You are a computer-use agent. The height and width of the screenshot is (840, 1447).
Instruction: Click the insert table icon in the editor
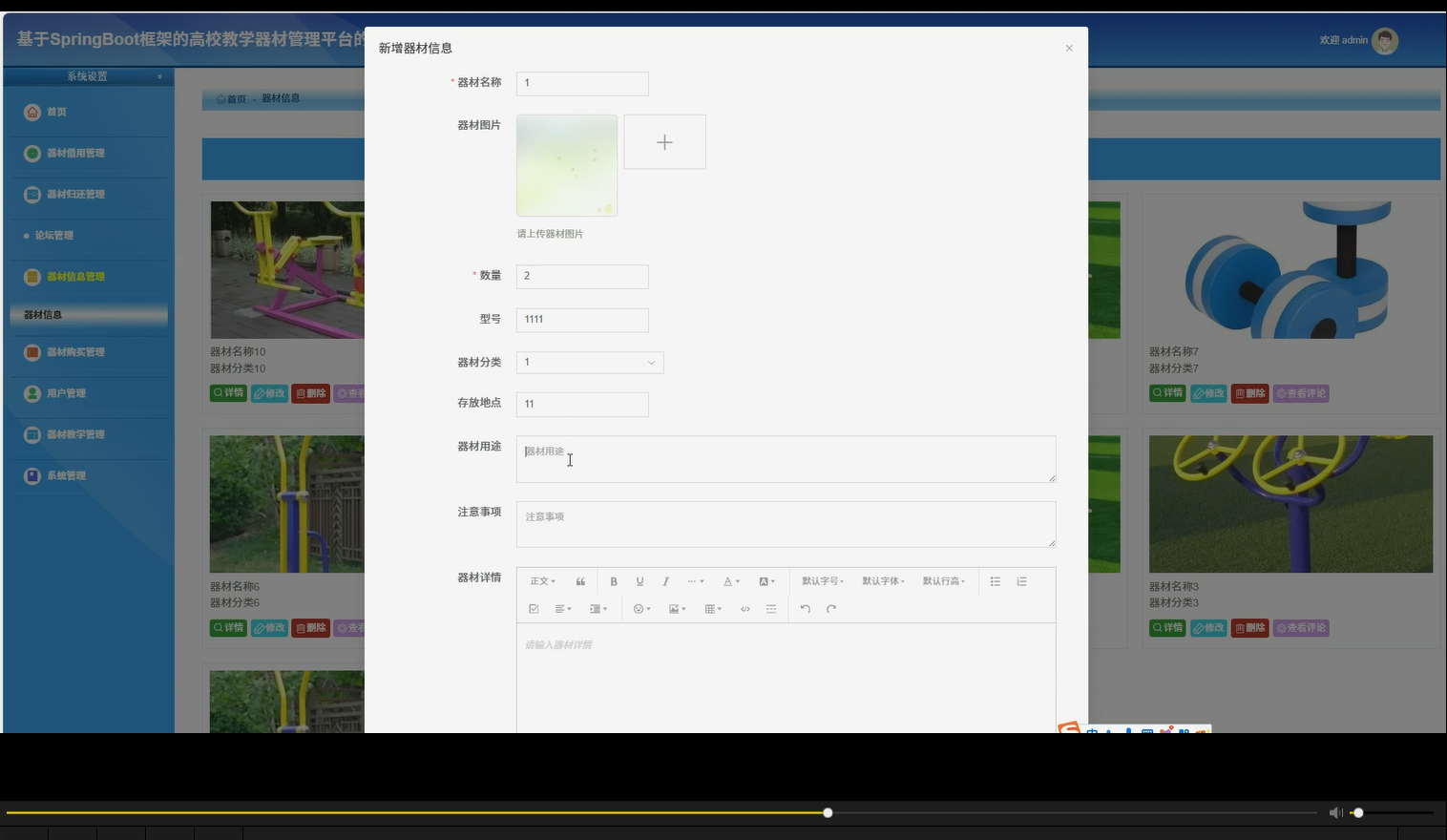click(x=710, y=608)
